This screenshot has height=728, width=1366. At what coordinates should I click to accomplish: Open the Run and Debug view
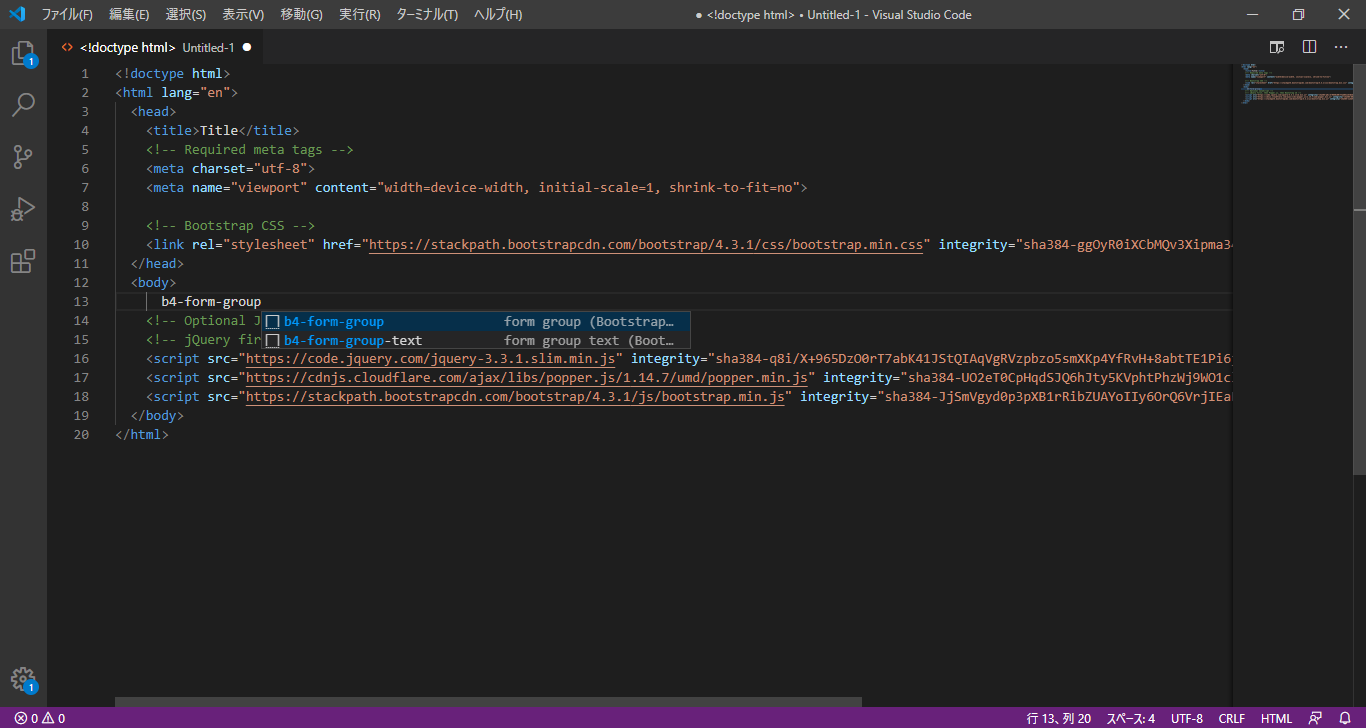click(23, 209)
